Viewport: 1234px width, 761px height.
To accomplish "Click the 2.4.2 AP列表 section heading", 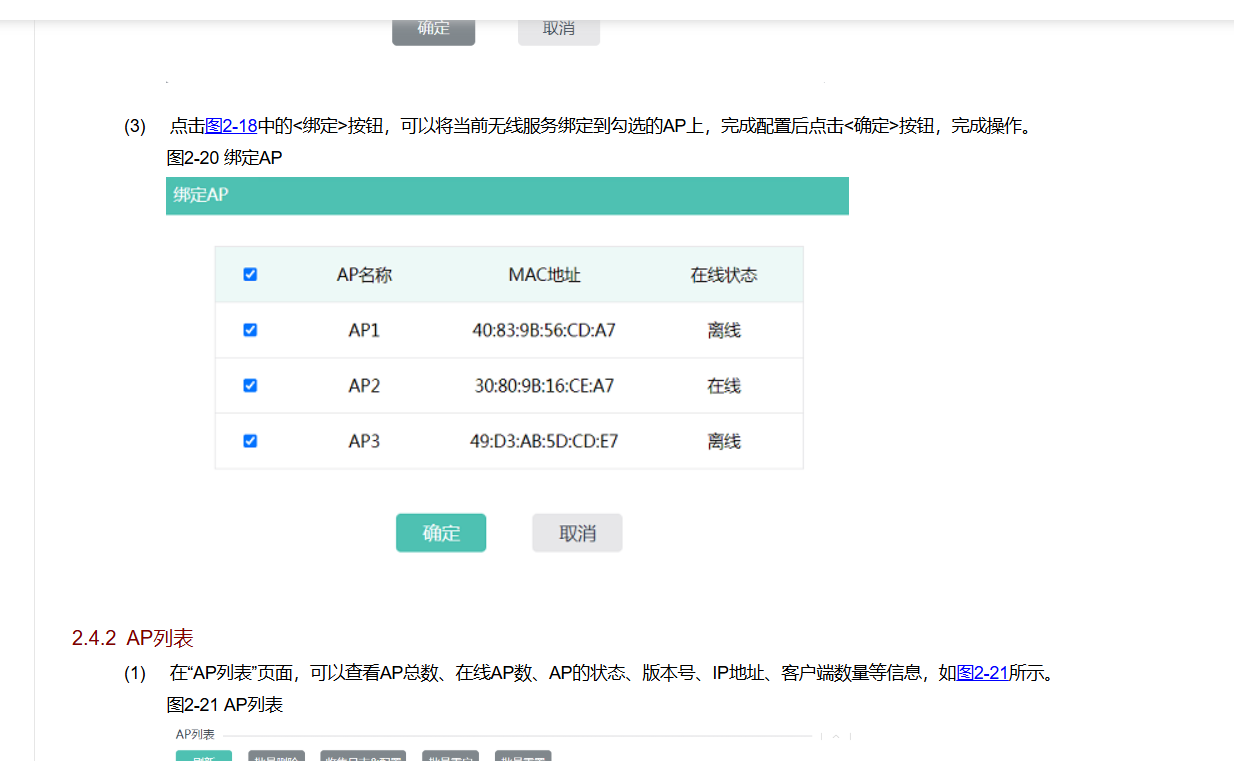I will [133, 638].
